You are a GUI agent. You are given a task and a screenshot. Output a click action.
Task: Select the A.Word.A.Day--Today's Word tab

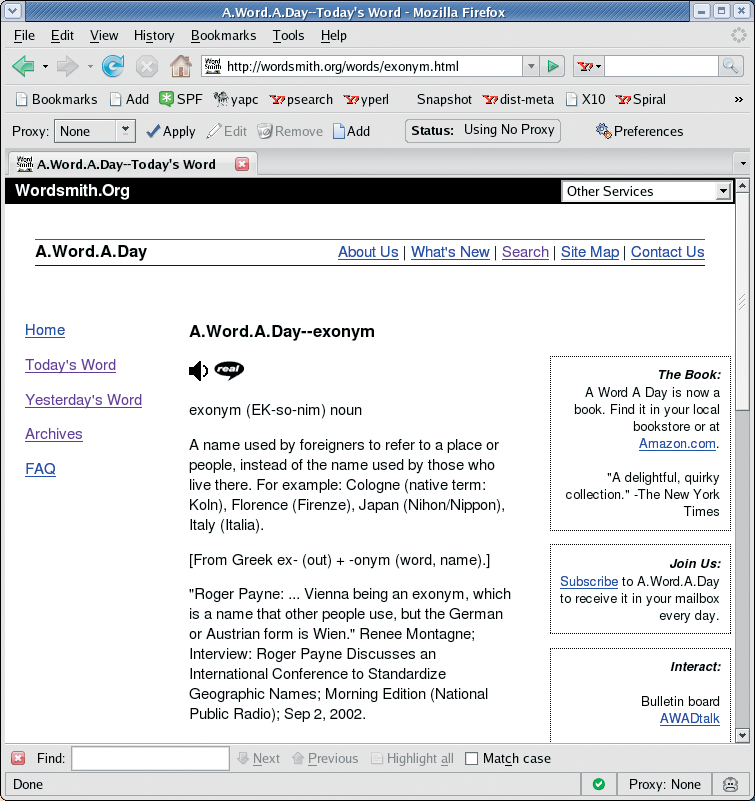coord(133,164)
